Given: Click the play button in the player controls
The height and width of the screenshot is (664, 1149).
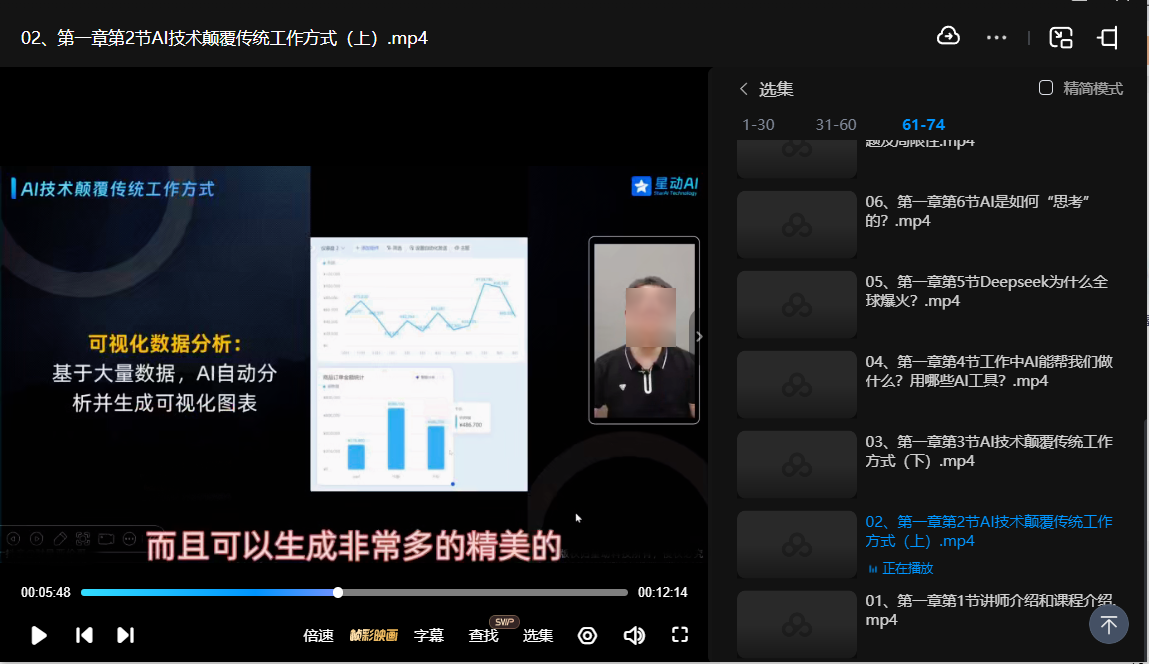Looking at the screenshot, I should coord(39,635).
